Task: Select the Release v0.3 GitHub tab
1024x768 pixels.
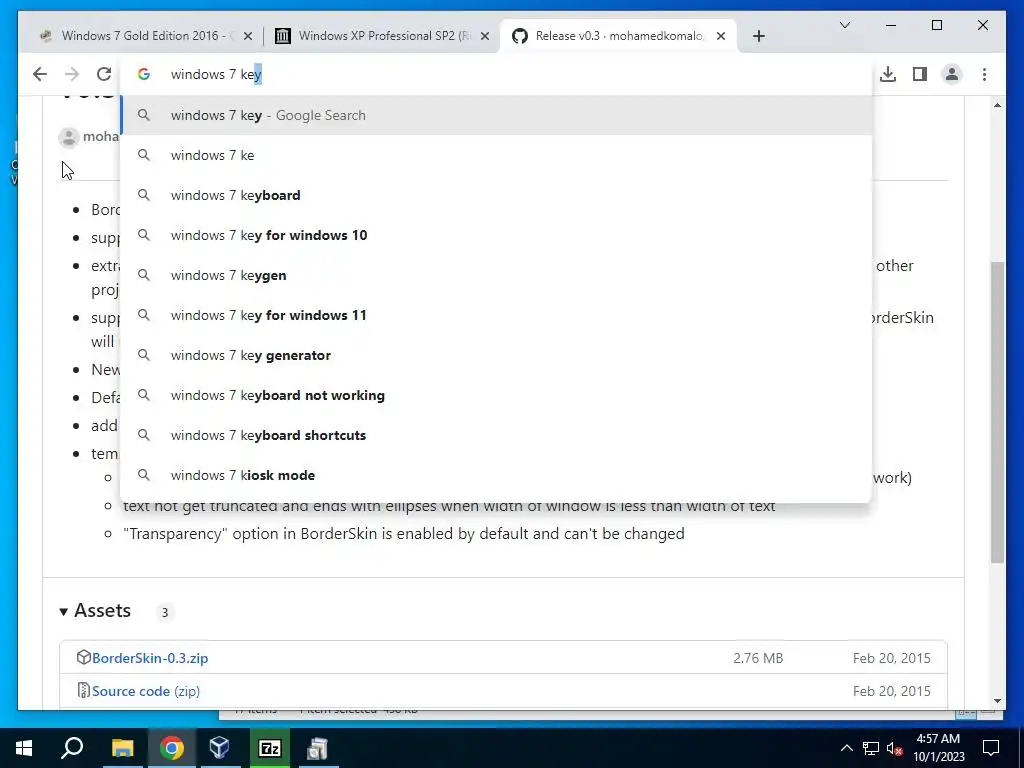Action: click(618, 36)
